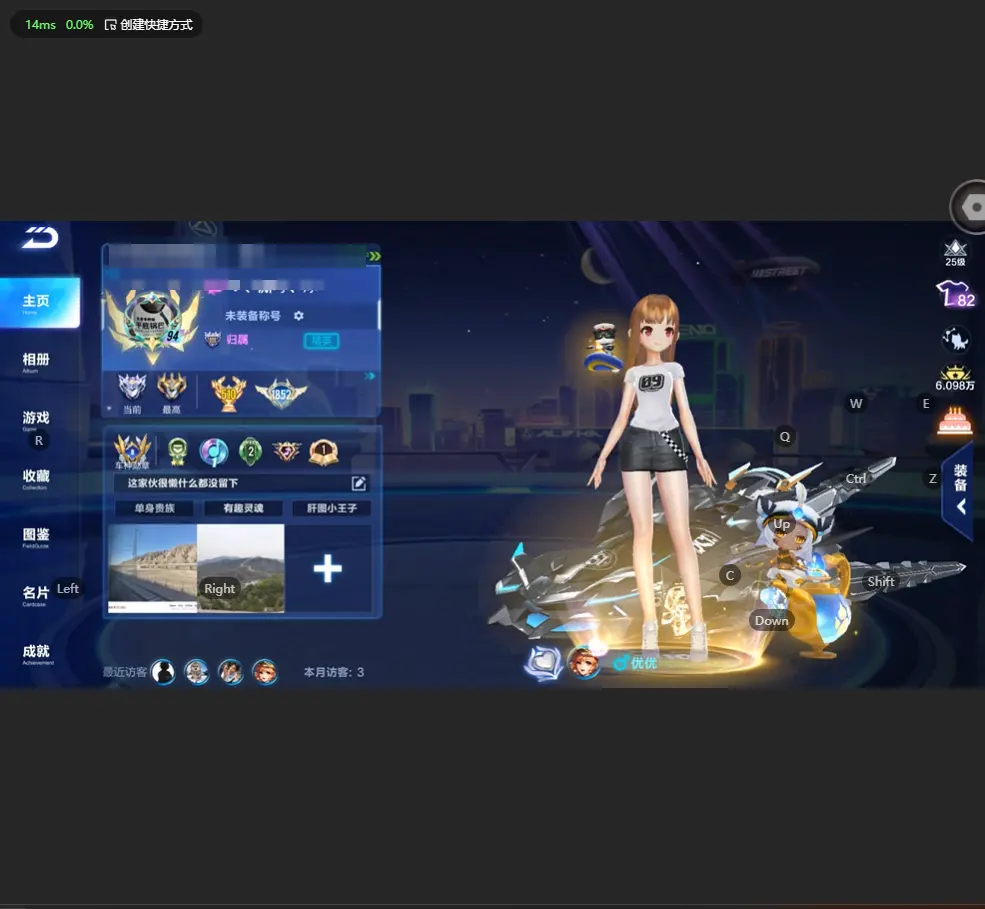The height and width of the screenshot is (909, 985).
Task: Click the winged purple note badge
Action: pyautogui.click(x=286, y=451)
